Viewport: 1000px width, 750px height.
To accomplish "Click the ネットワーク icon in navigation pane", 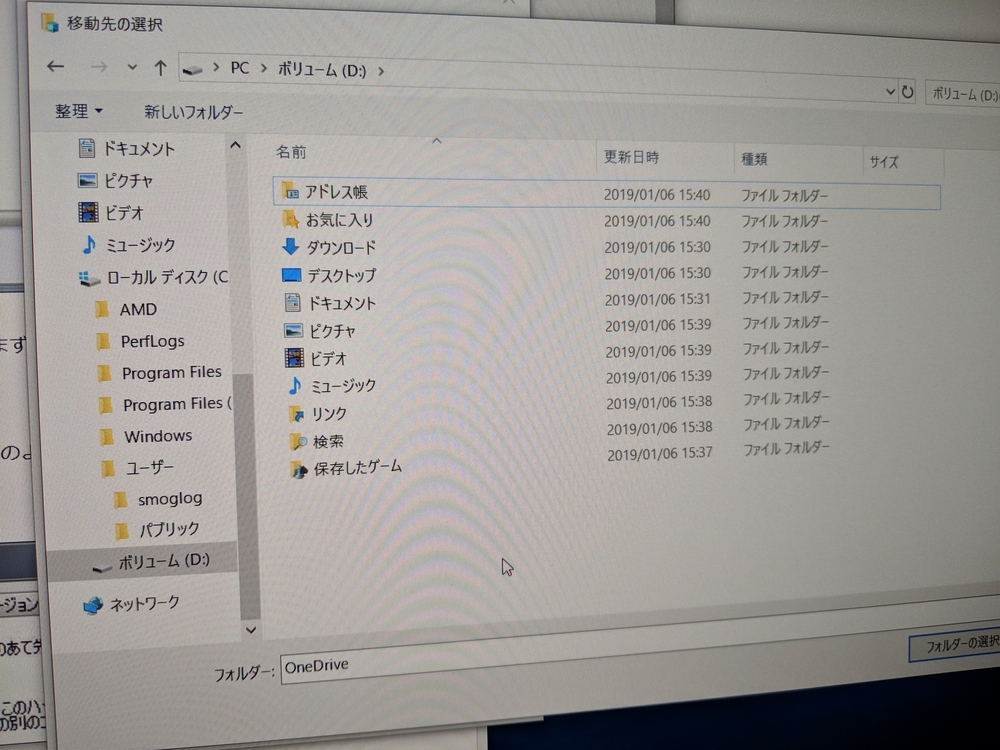I will coord(93,605).
